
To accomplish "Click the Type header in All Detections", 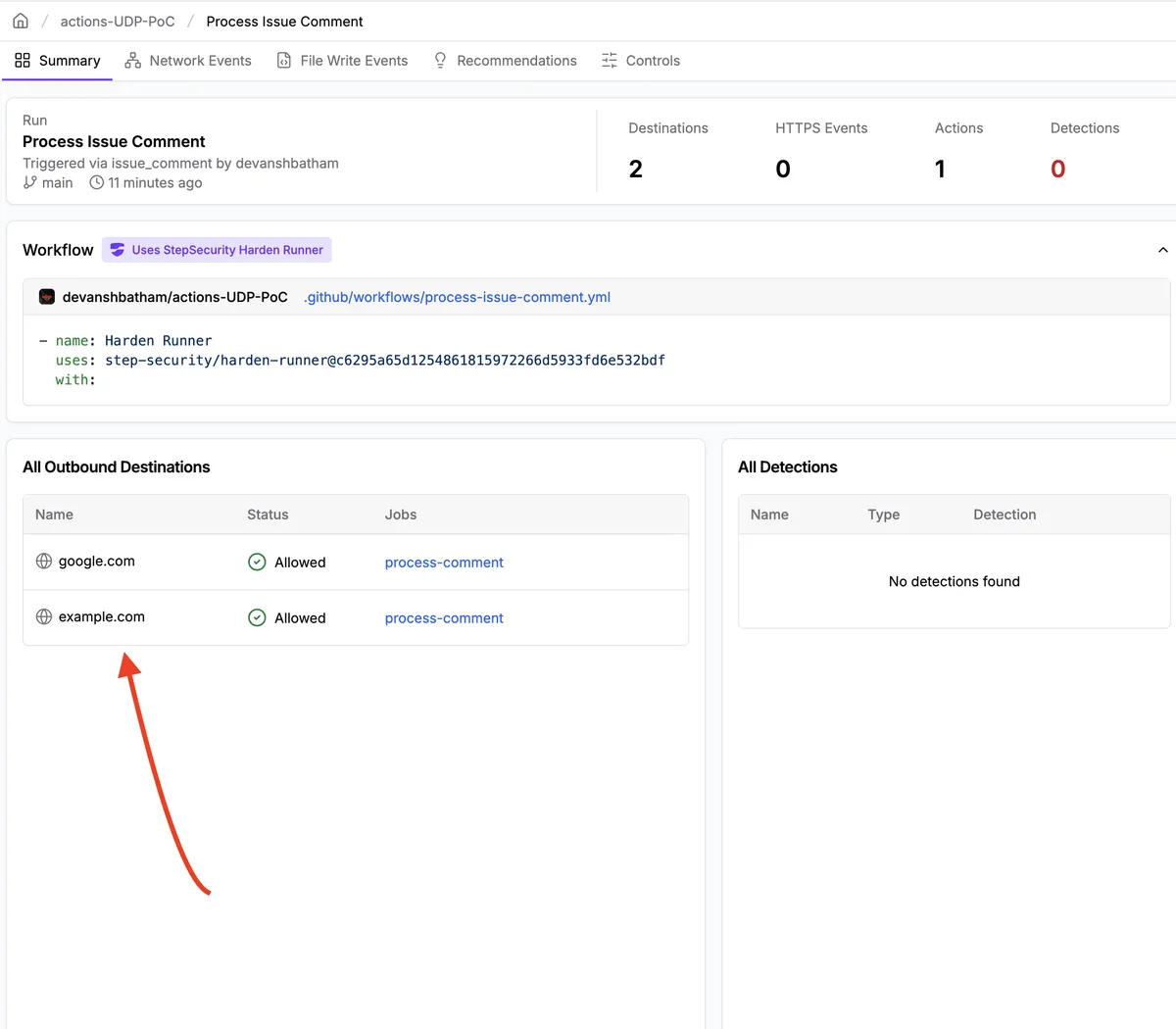I will coord(883,514).
